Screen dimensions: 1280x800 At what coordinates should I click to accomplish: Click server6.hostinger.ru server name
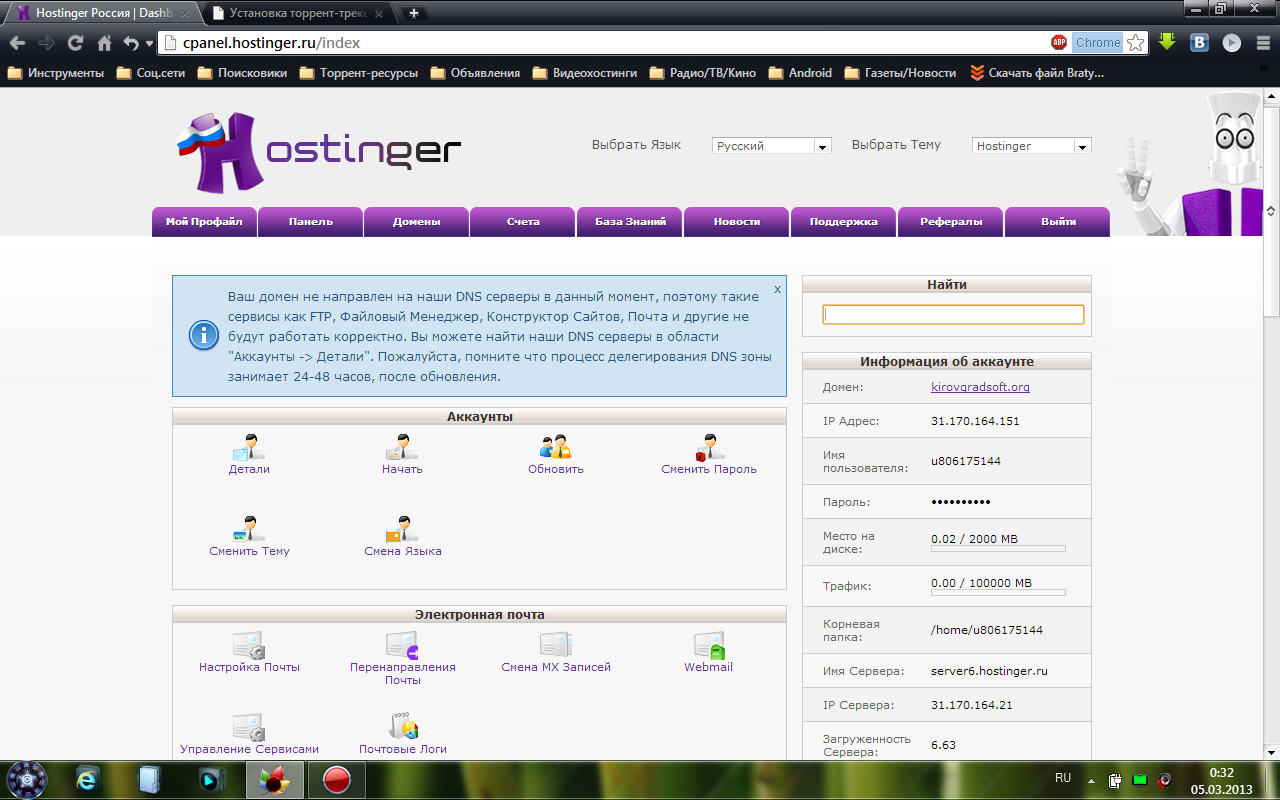point(989,671)
